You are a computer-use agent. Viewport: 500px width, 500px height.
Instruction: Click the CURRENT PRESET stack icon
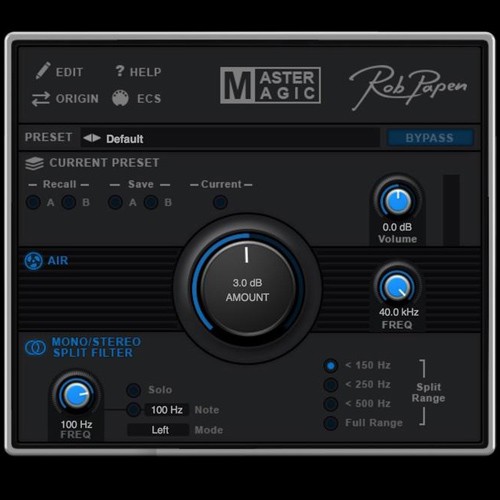pyautogui.click(x=34, y=163)
